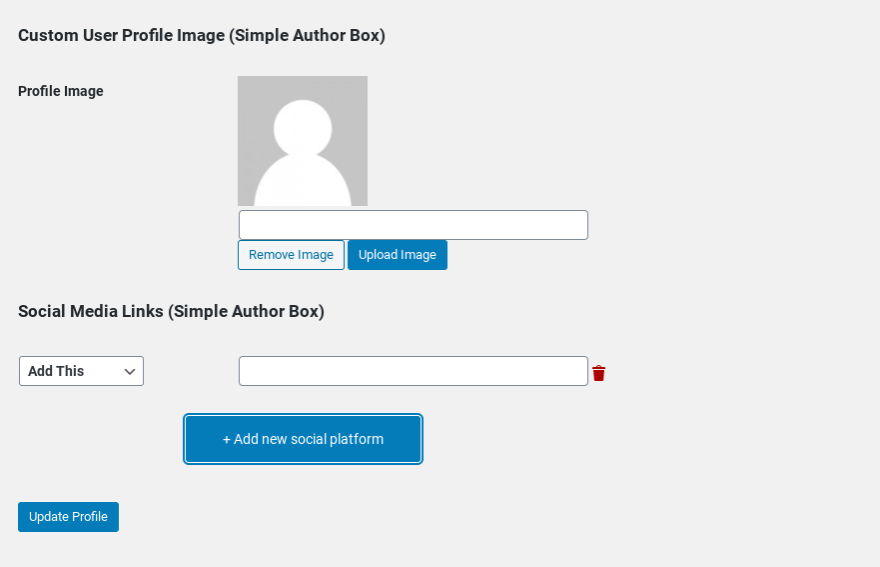Viewport: 880px width, 567px height.
Task: Focus the social media link text field
Action: [413, 371]
